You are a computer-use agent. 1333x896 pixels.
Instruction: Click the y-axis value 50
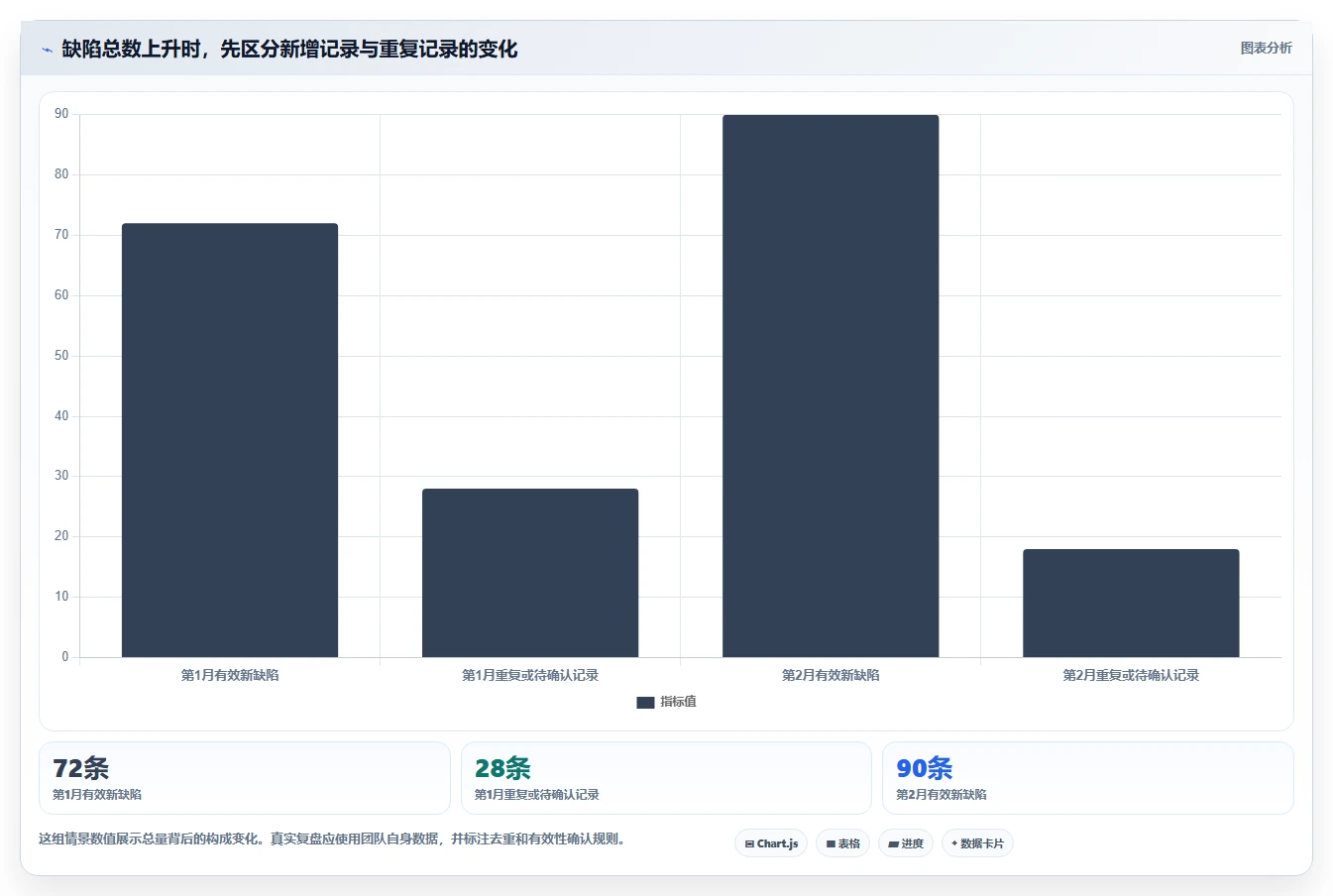coord(61,356)
